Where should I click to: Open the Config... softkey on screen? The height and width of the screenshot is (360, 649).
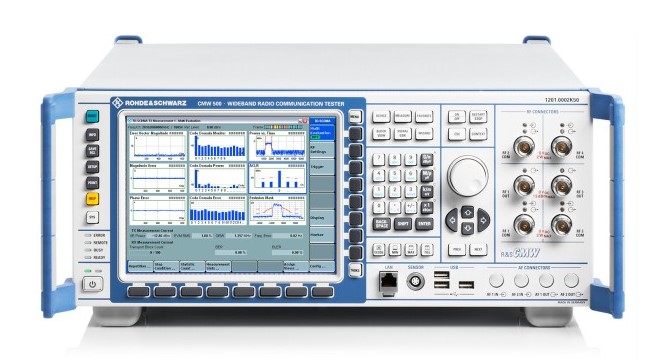click(322, 266)
